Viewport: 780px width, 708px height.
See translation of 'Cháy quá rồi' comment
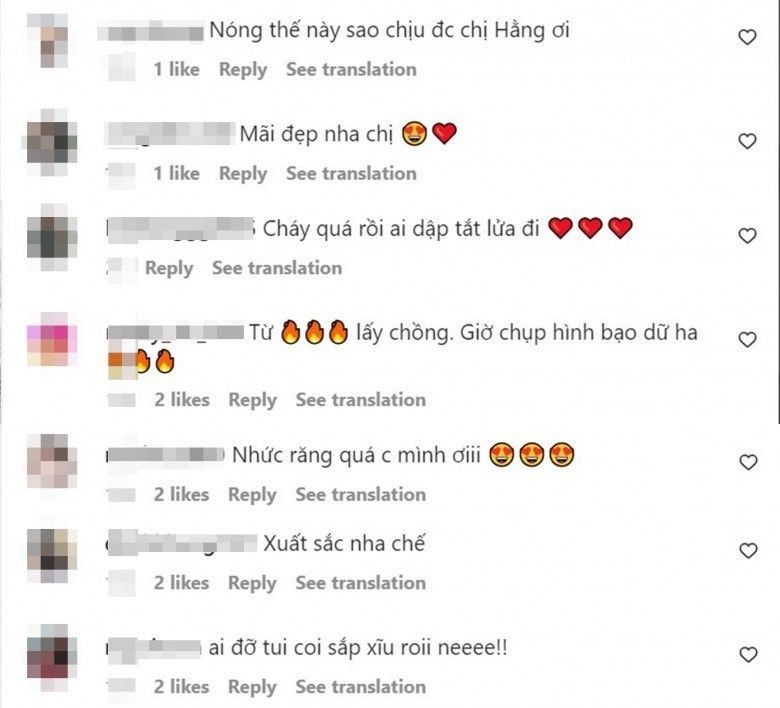coord(277,268)
